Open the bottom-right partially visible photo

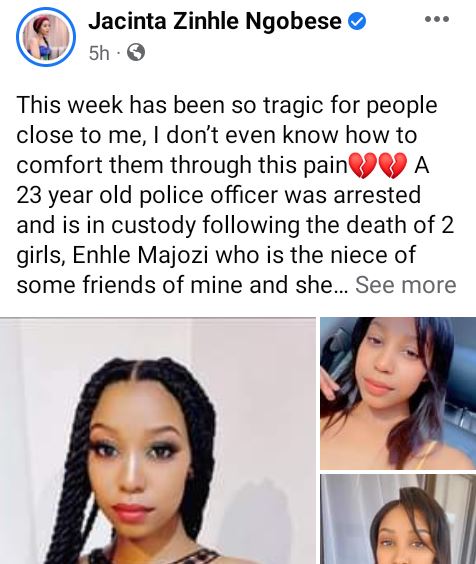(398, 519)
